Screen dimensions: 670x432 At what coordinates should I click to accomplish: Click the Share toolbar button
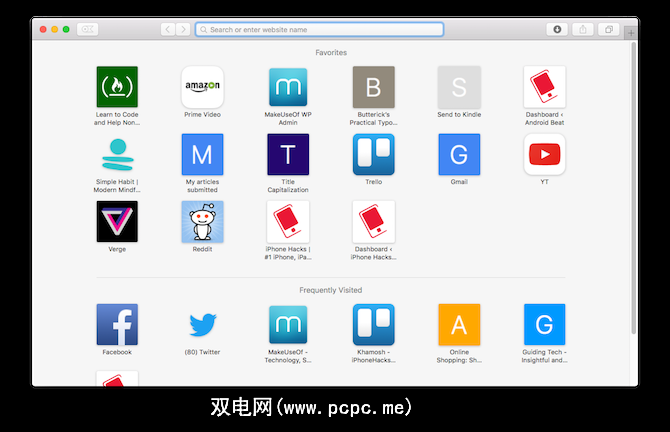[583, 29]
